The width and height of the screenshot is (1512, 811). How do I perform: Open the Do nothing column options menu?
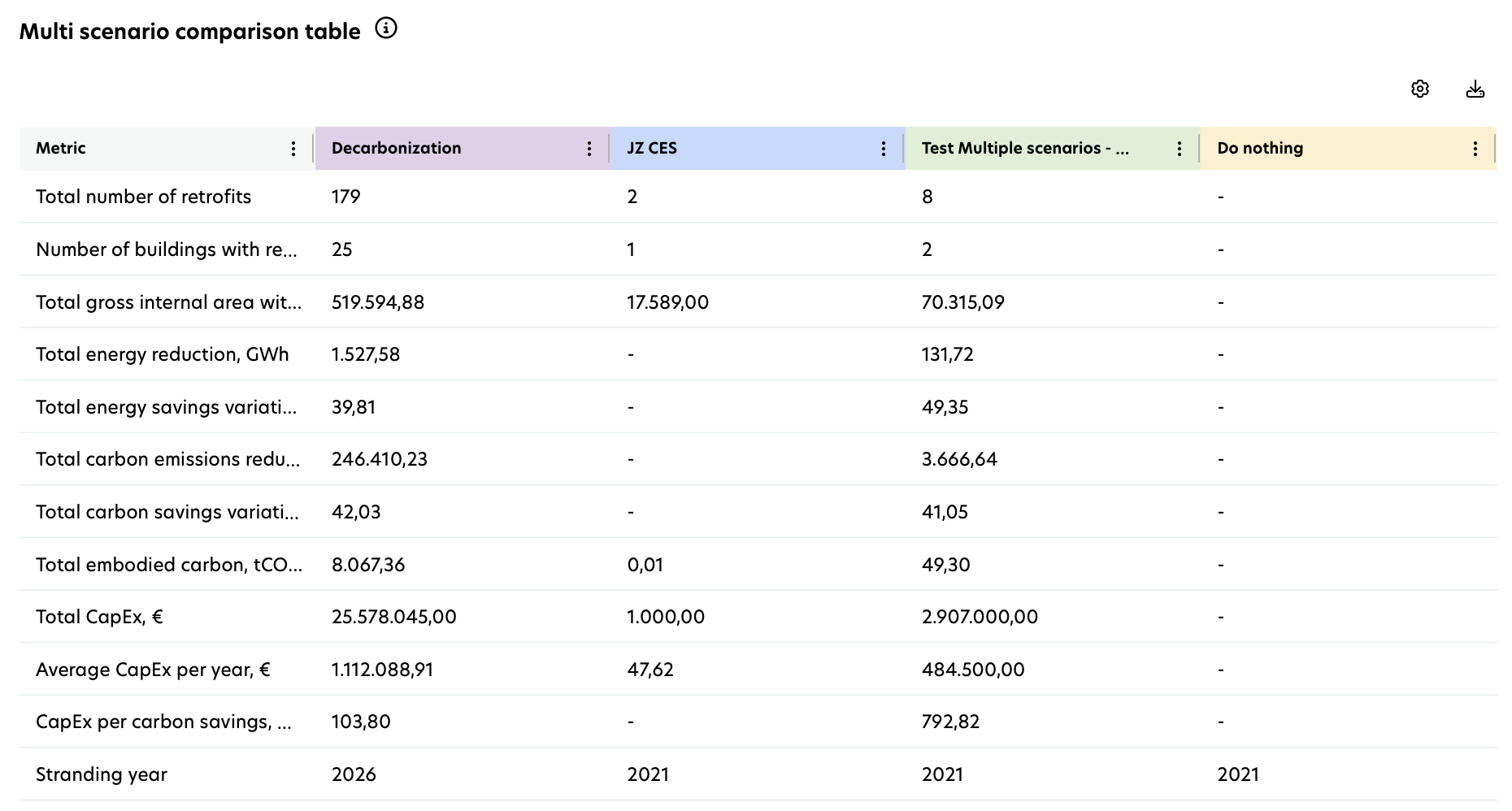coord(1475,149)
